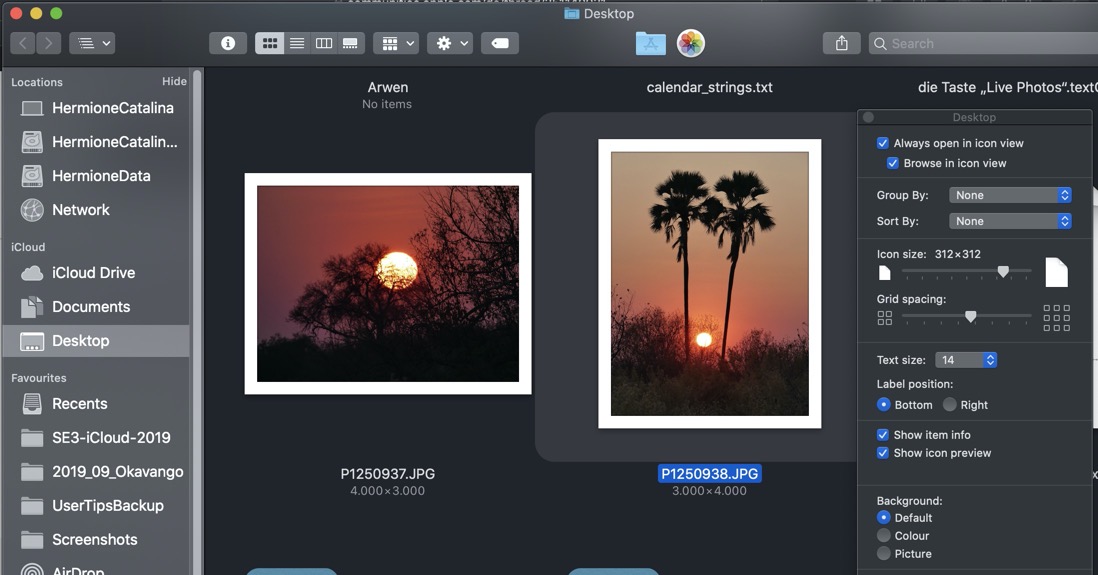Click the Get Info toolbar icon

pos(228,43)
